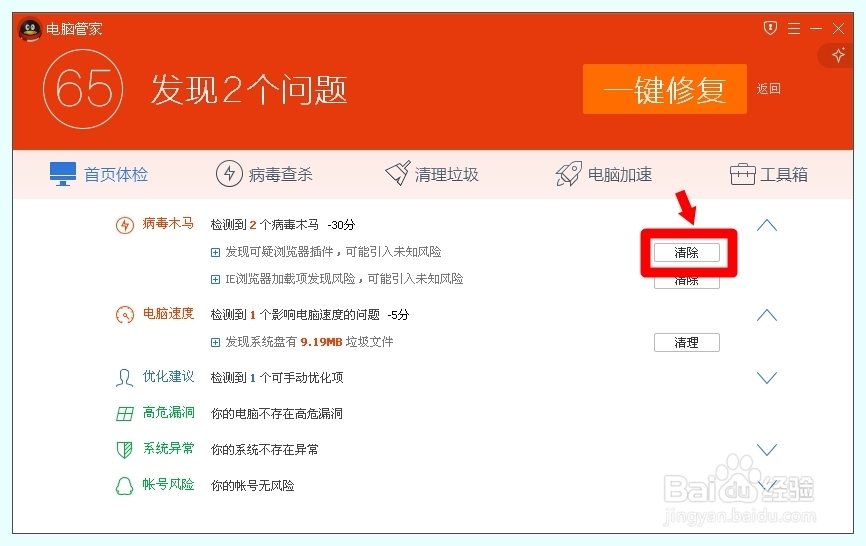Click the 优化建议 category label
866x546 pixels.
coord(168,377)
